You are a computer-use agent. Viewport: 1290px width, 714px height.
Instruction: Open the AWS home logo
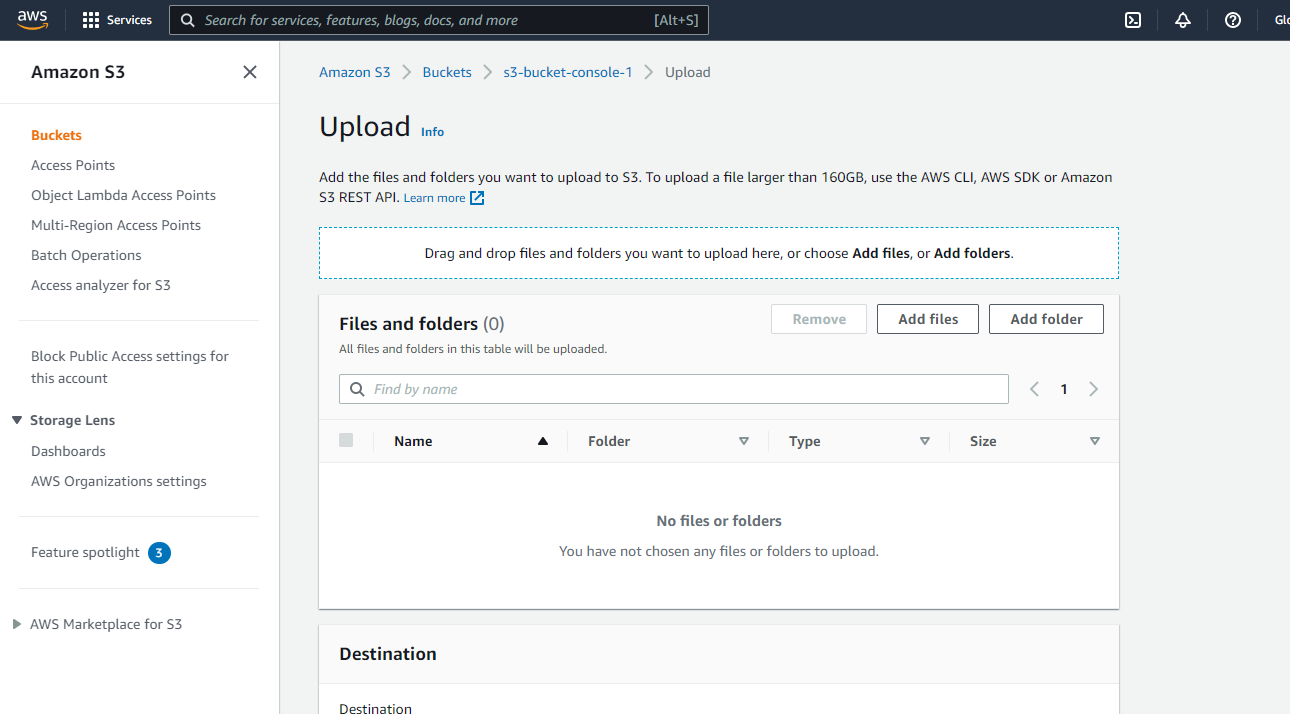[32, 20]
